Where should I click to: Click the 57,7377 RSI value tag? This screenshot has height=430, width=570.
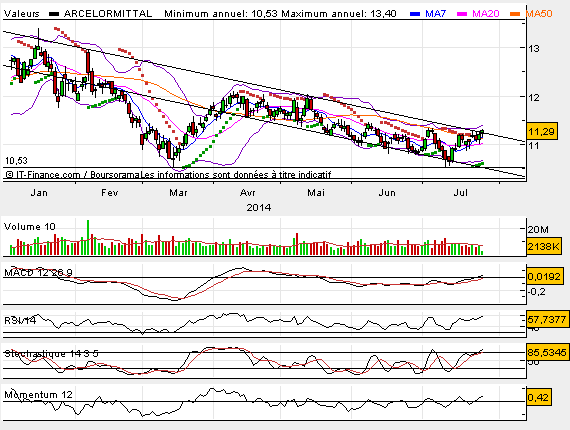pyautogui.click(x=547, y=320)
